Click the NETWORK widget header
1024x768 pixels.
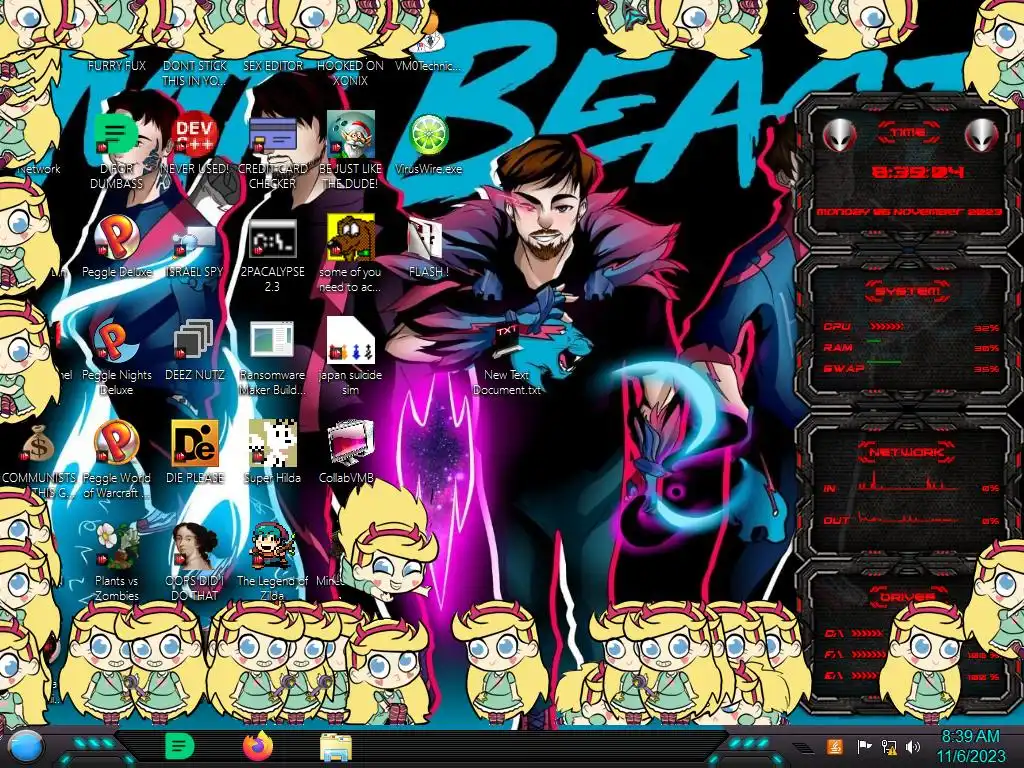point(906,451)
